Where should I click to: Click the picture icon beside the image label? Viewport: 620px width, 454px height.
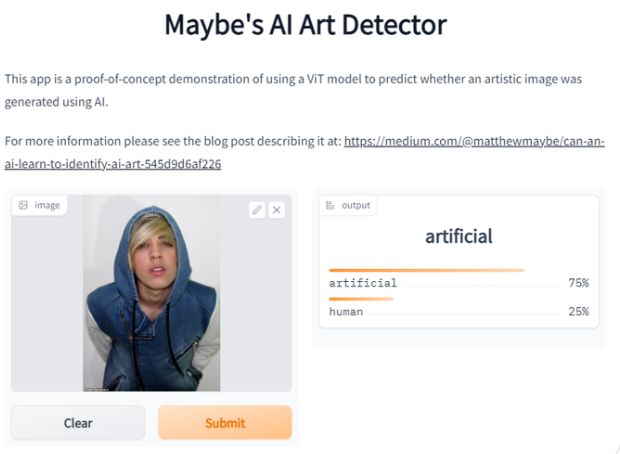(x=23, y=205)
